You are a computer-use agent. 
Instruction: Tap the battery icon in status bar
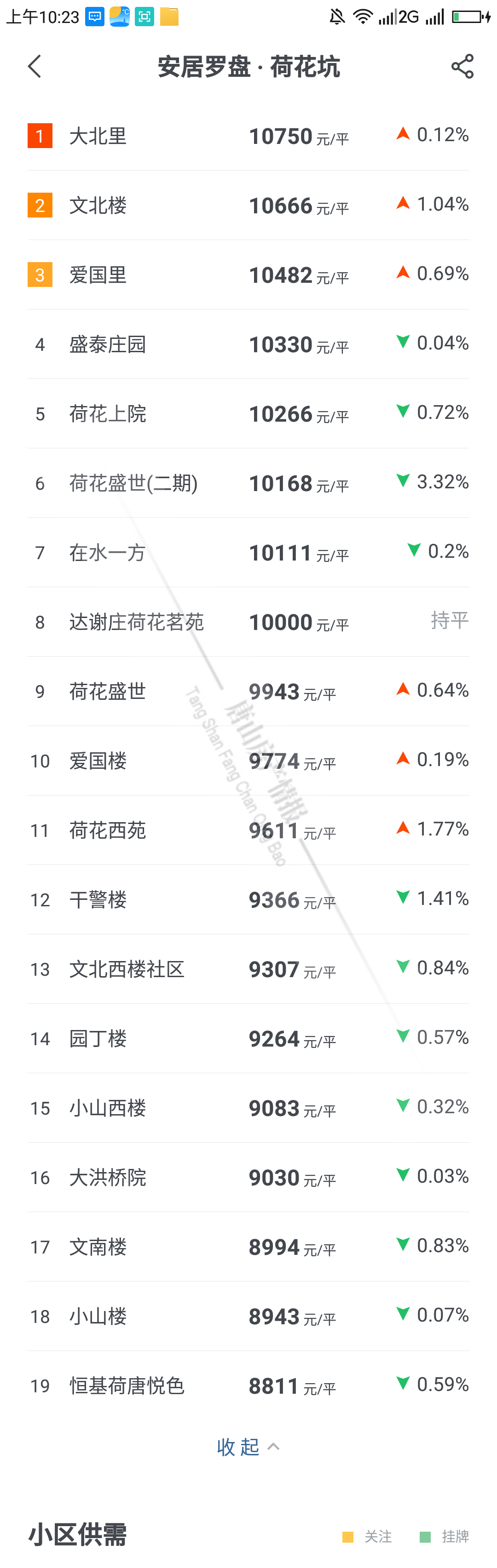[471, 17]
